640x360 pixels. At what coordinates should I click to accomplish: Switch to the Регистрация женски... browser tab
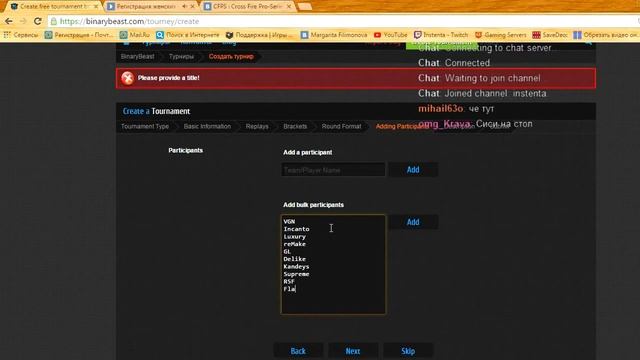(146, 7)
